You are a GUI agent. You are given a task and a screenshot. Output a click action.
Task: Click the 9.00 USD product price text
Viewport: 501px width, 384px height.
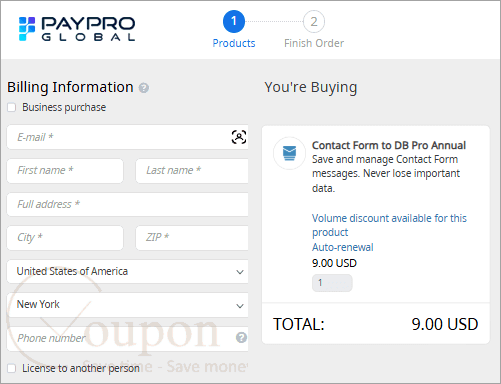[x=334, y=263]
